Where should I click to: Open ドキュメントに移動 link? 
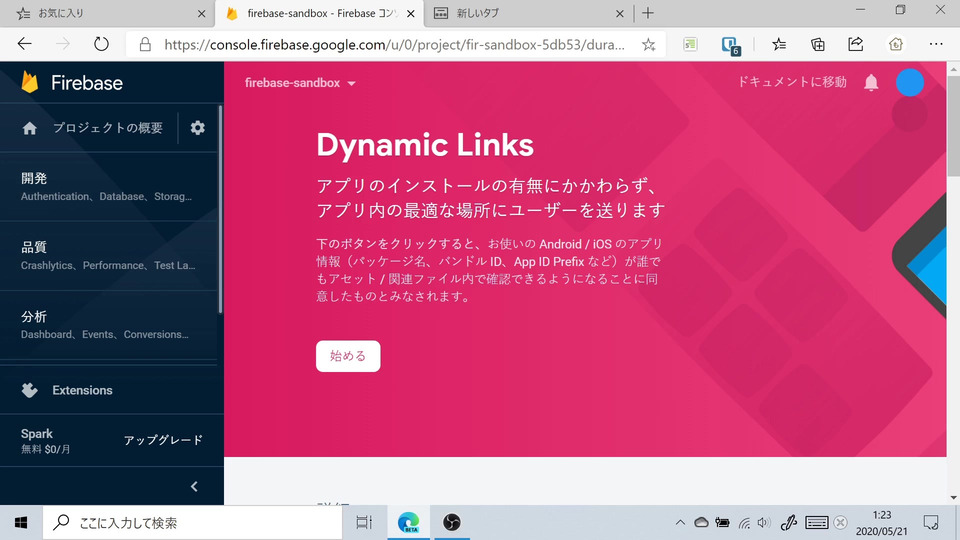coord(792,82)
